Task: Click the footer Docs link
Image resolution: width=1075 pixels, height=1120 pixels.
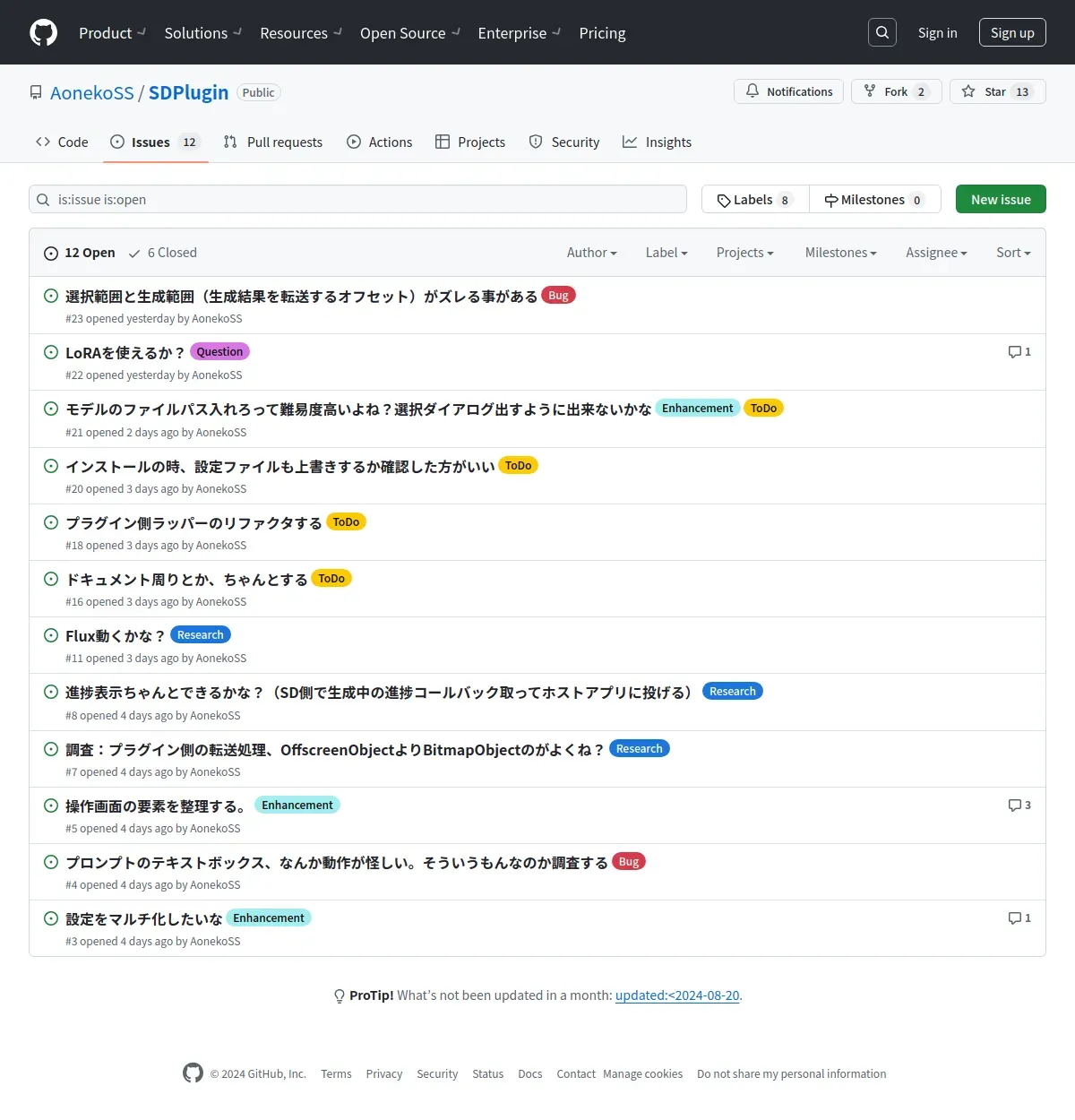Action: [530, 1073]
